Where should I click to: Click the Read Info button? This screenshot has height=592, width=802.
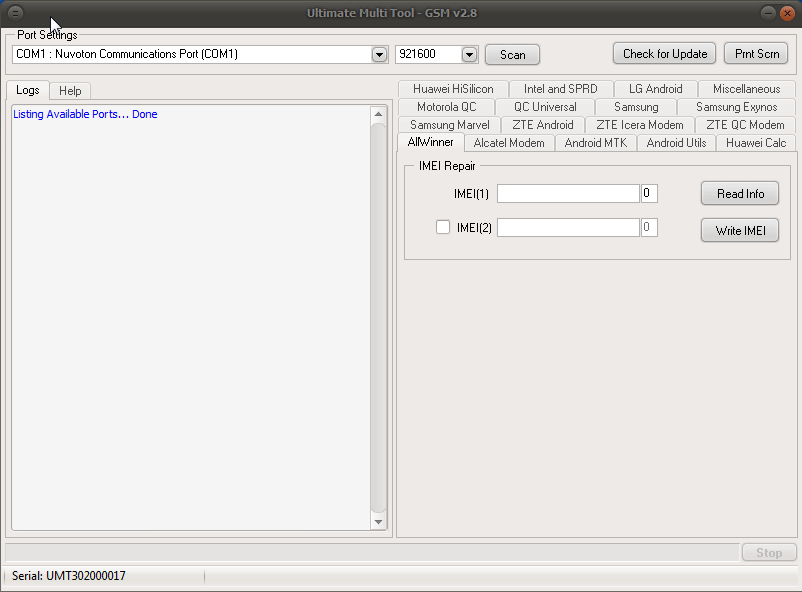pos(740,193)
